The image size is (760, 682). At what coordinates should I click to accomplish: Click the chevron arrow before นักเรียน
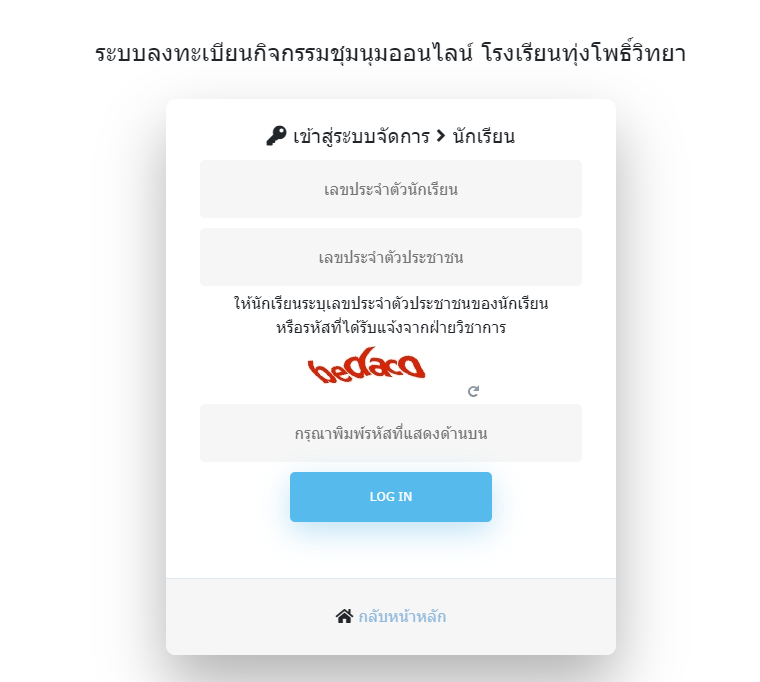[x=441, y=136]
